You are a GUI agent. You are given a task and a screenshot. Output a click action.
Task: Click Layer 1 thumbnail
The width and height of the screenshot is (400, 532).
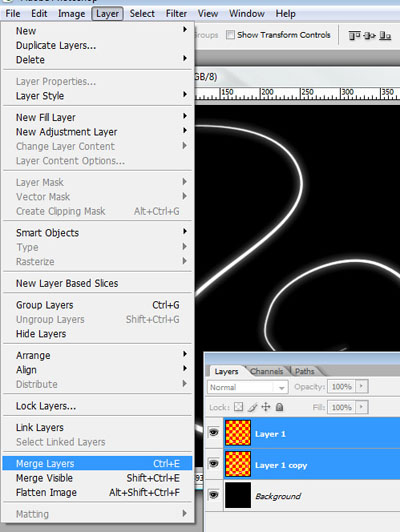point(238,433)
